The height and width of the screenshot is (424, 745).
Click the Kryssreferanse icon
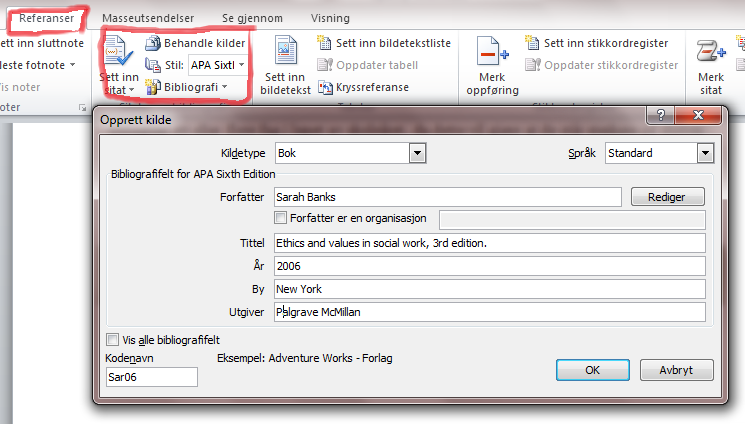[325, 87]
